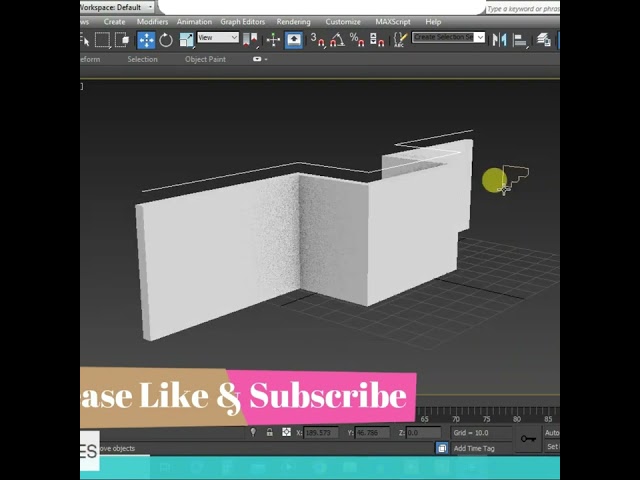The height and width of the screenshot is (480, 640).
Task: Click the Z coordinate field
Action: point(424,432)
